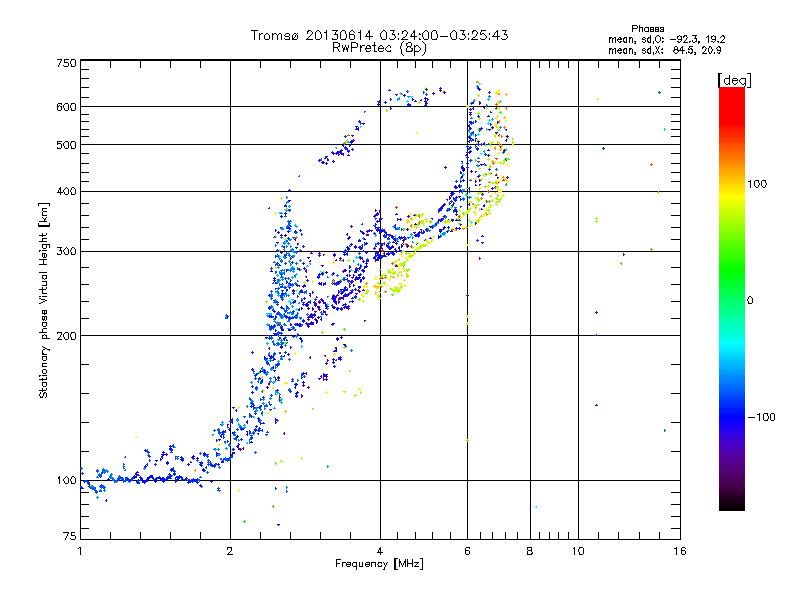Click the x-axis tick label '10'
Screen dimensions: 800x600
click(578, 551)
